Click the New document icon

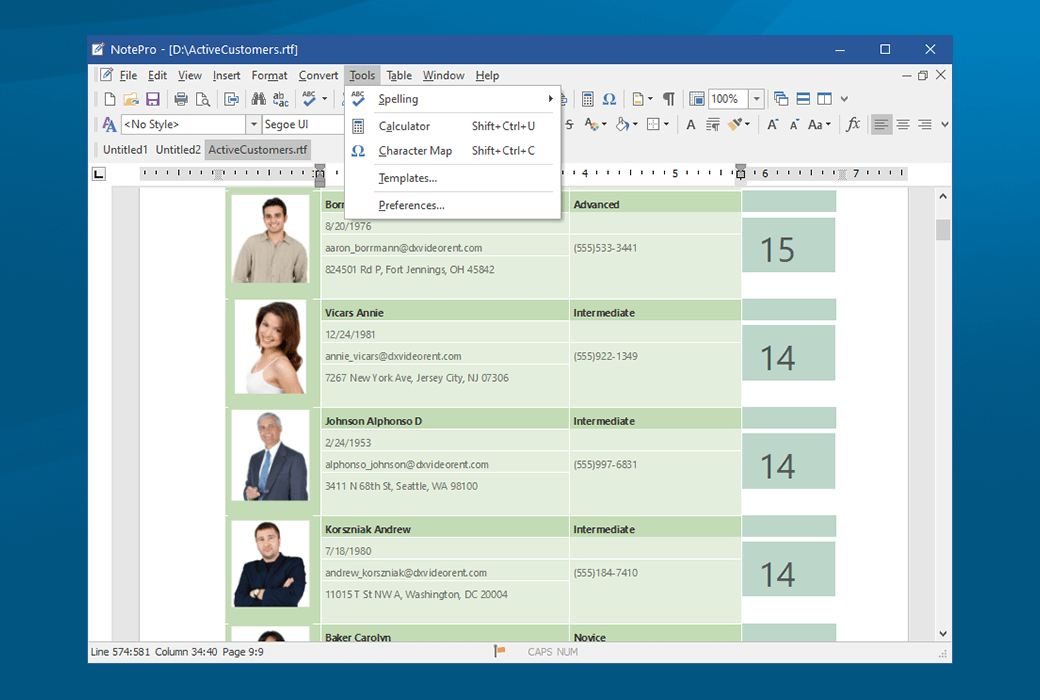click(110, 100)
